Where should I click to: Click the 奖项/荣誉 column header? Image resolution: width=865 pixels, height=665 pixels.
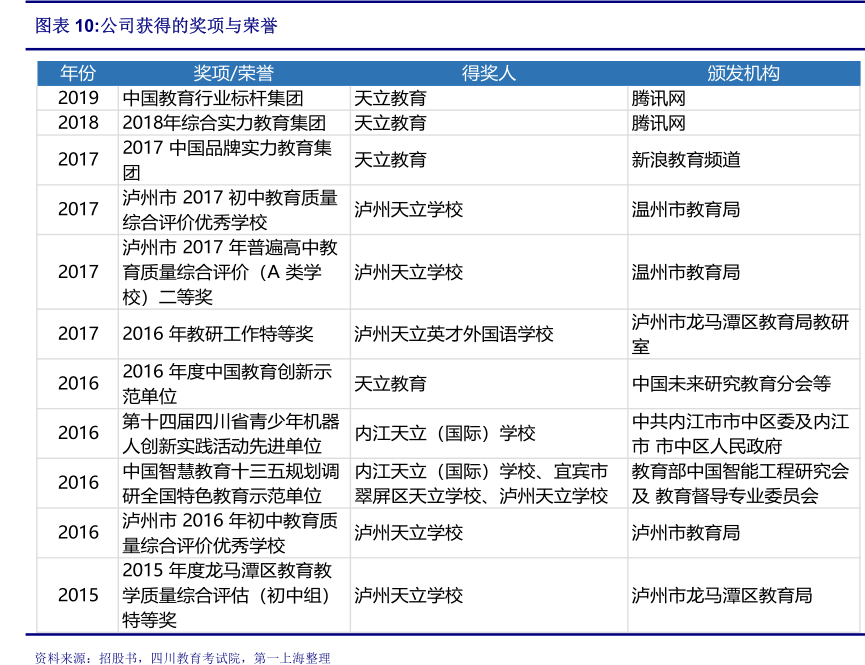pos(233,73)
